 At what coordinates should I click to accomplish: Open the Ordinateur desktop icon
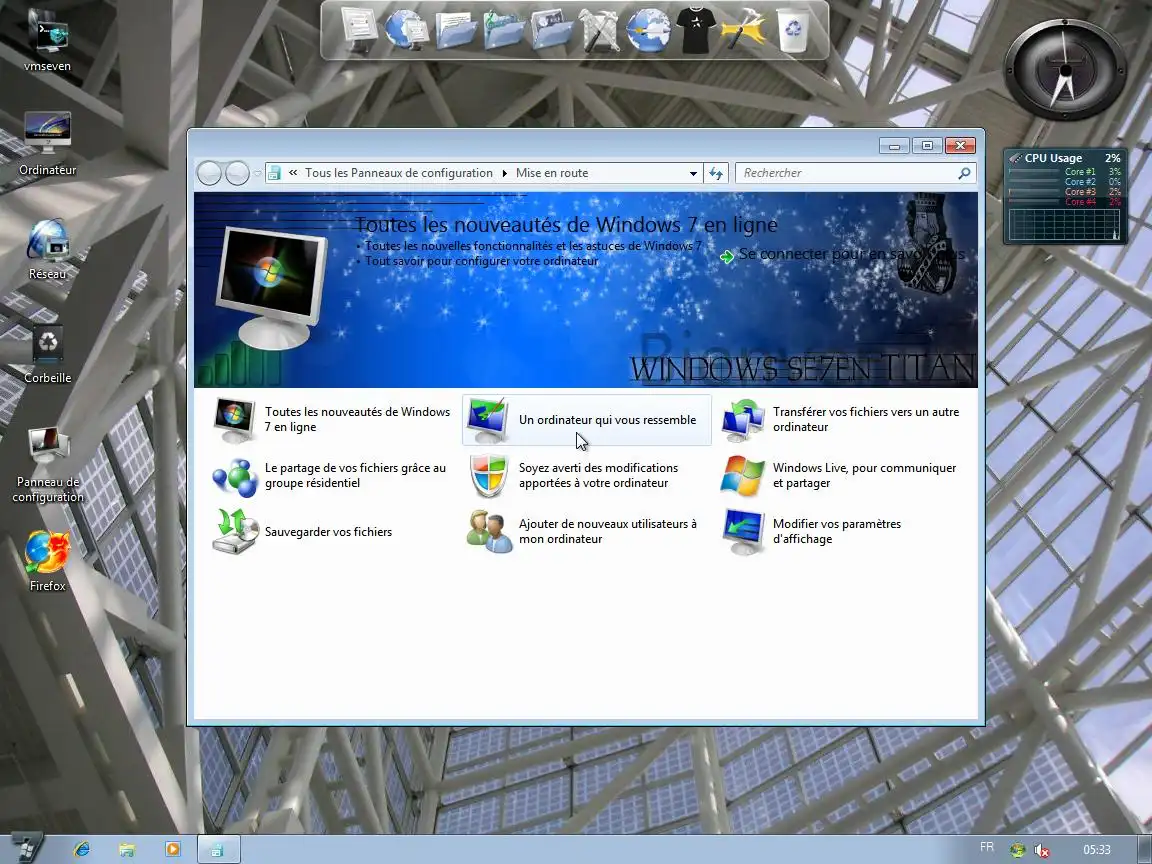coord(47,144)
